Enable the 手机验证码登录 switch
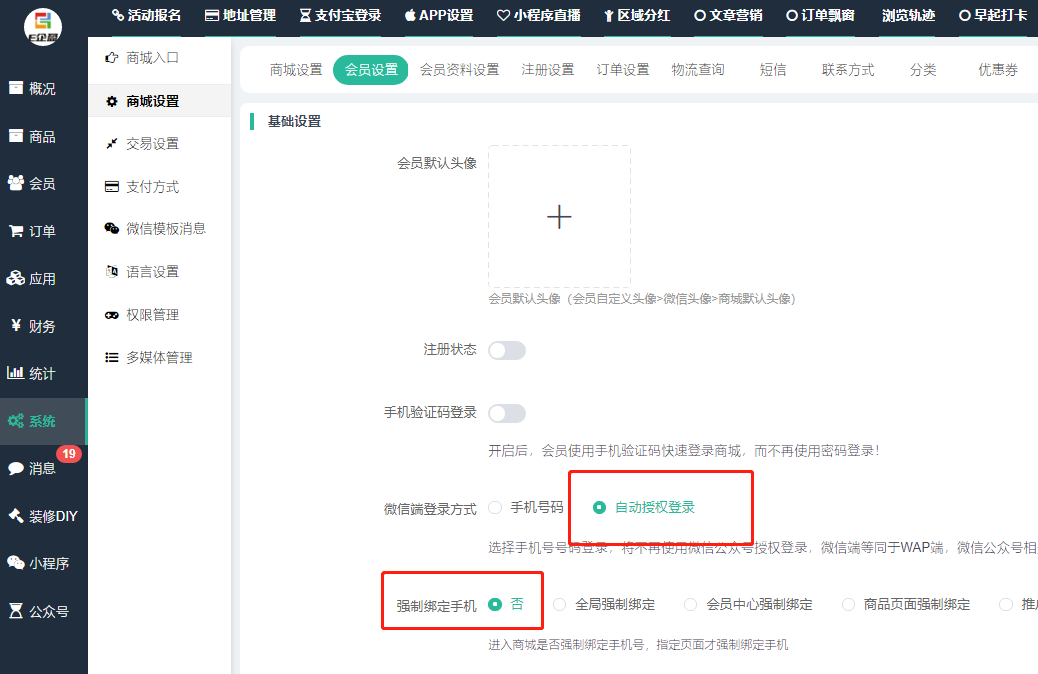Screen dimensions: 1038x674 506,413
